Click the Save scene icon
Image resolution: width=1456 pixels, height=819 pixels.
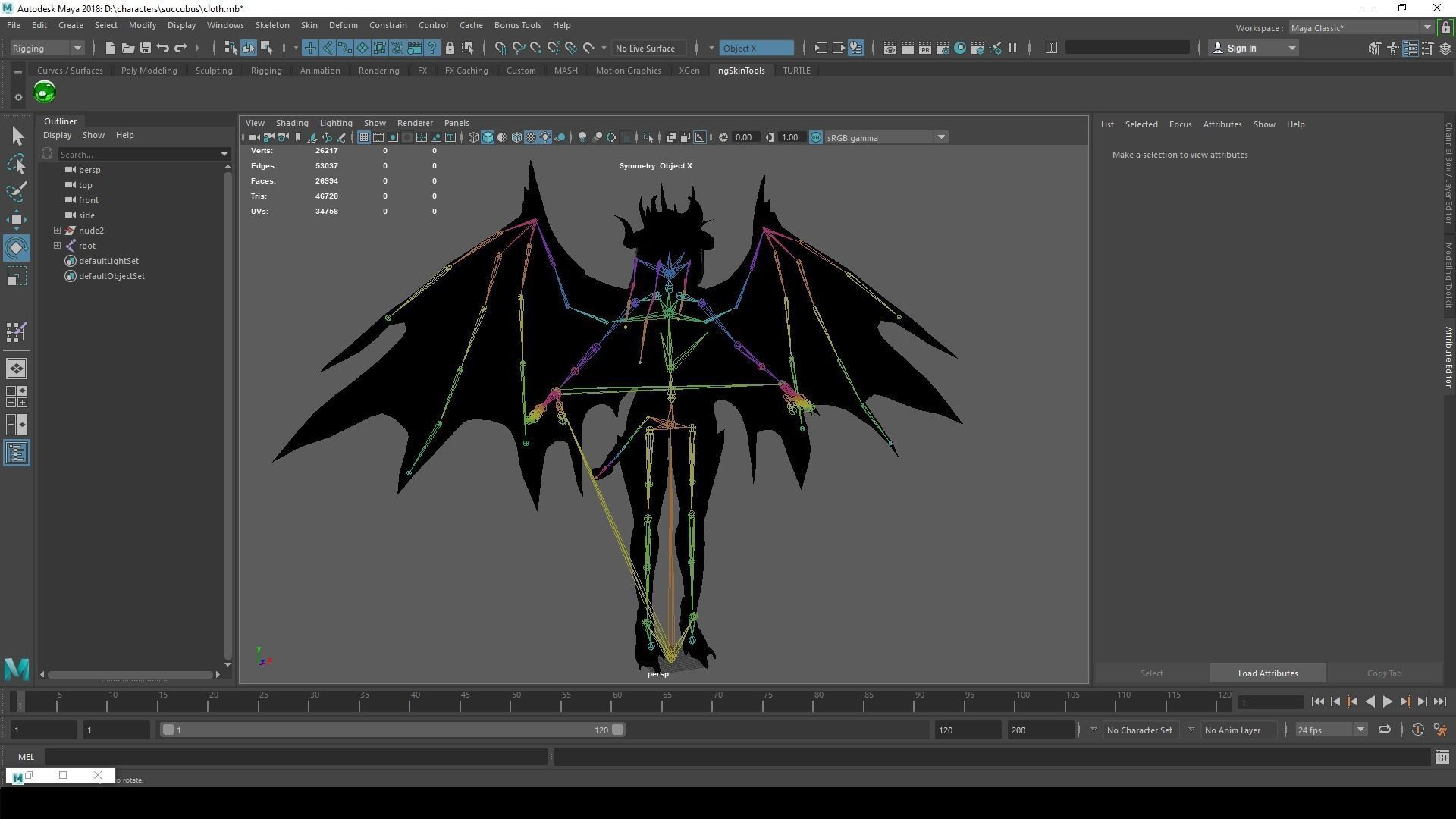[x=146, y=48]
